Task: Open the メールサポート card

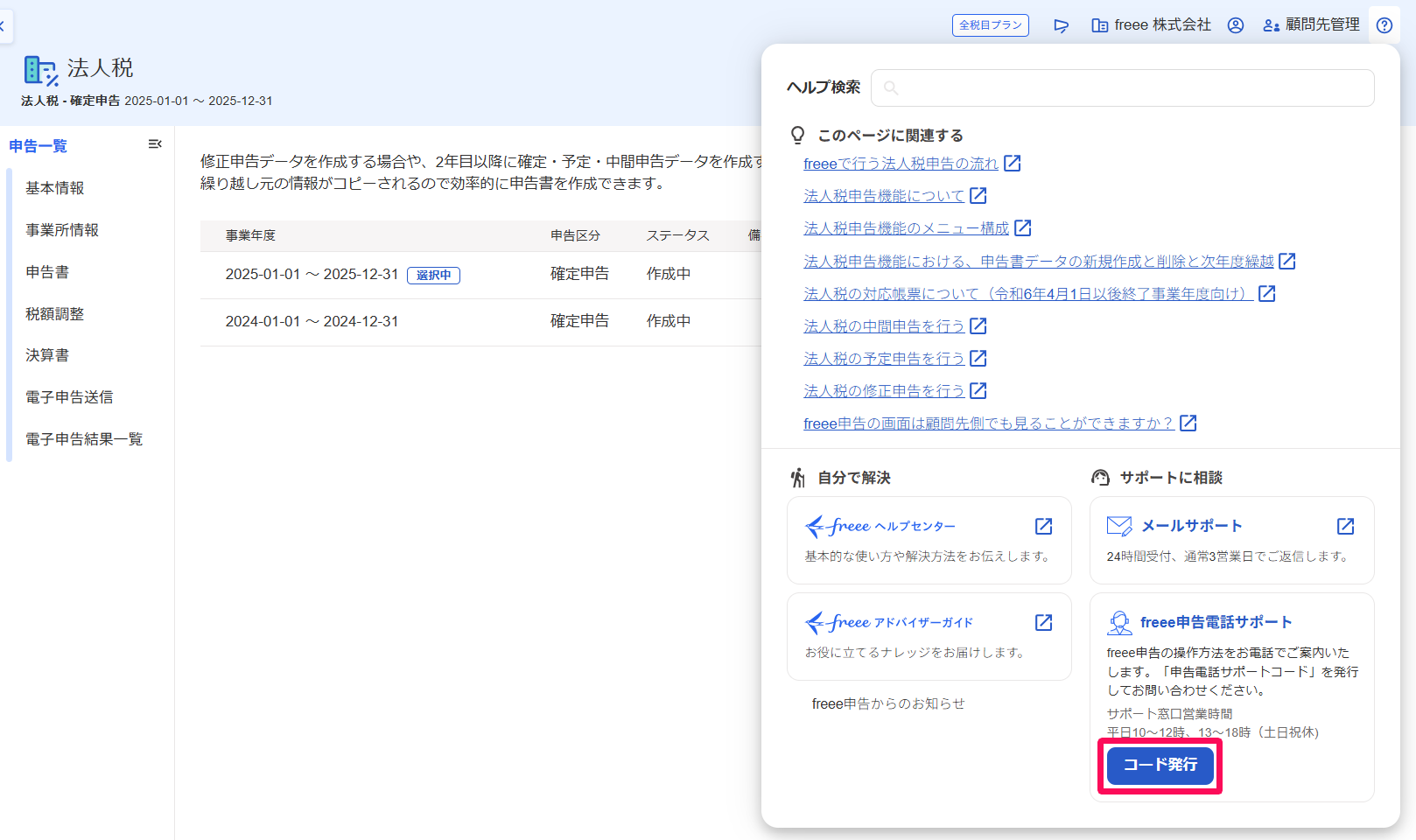Action: 1232,541
